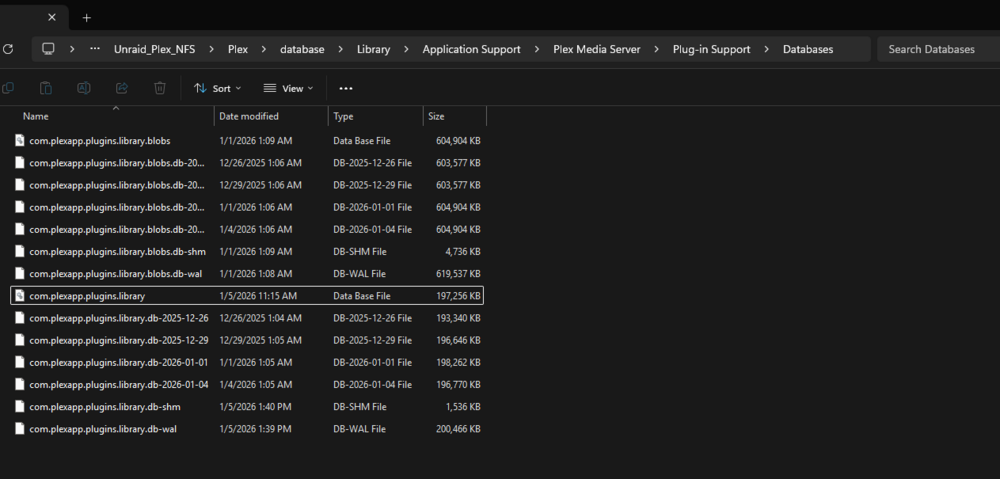Click the This PC monitor icon in address bar
This screenshot has width=1000, height=479.
(48, 49)
